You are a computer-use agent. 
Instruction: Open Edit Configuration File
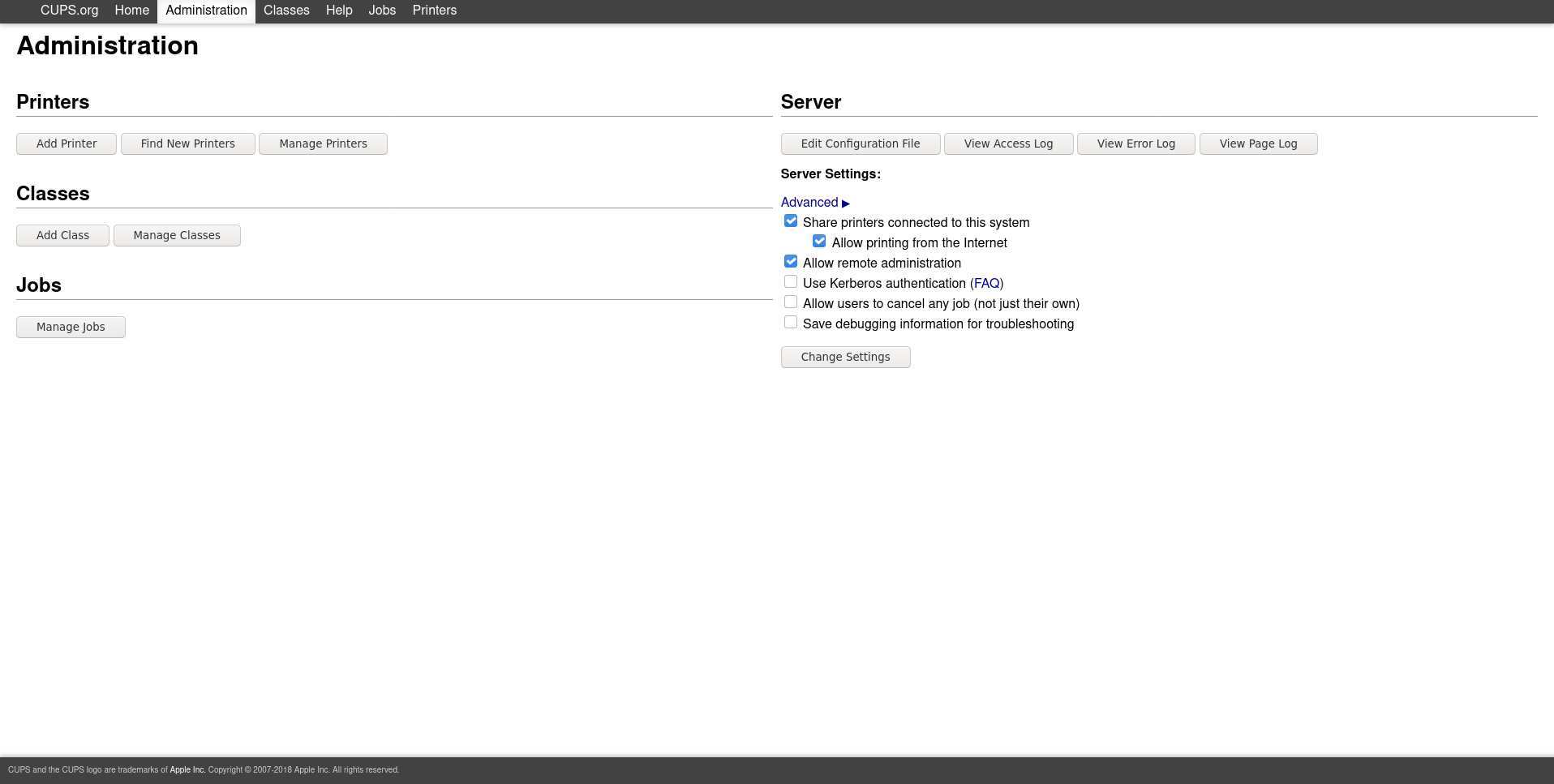860,144
